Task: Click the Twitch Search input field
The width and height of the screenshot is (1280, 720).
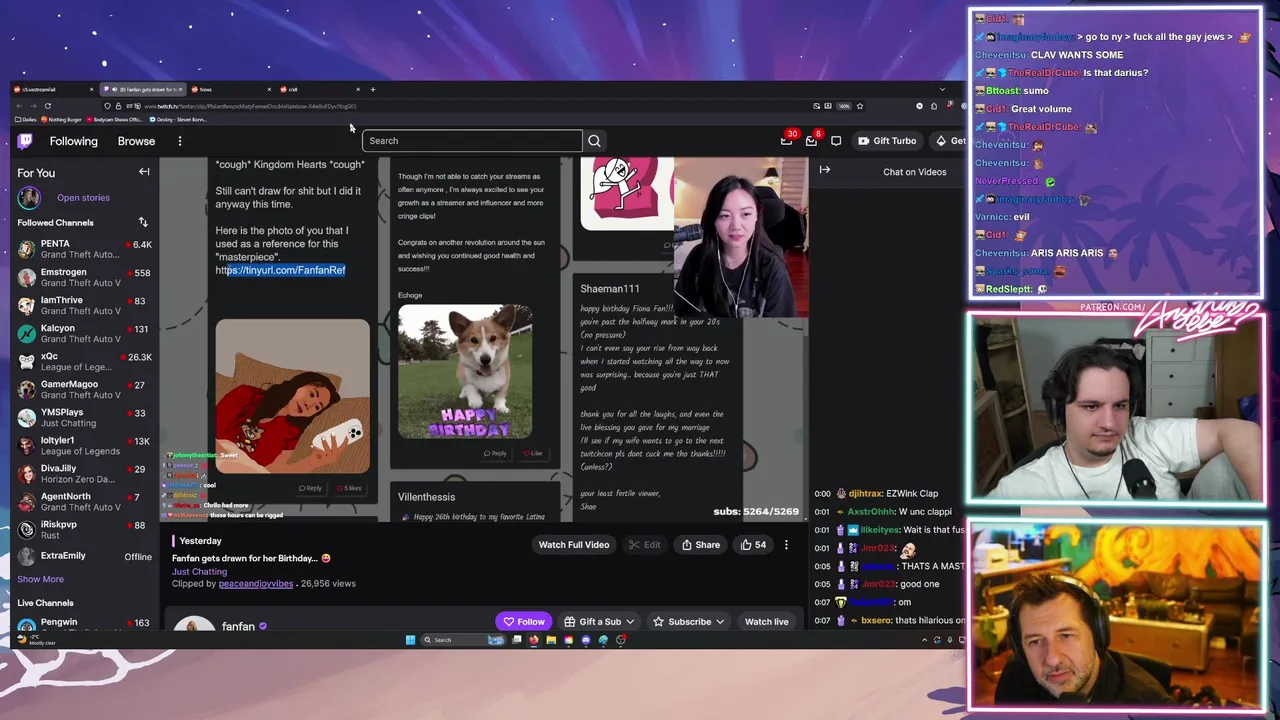Action: [x=472, y=141]
